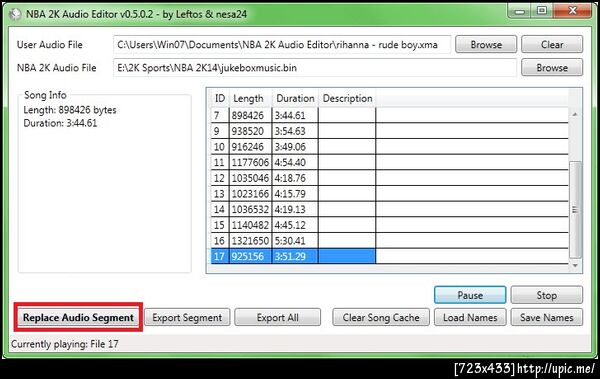The width and height of the screenshot is (600, 379).
Task: Click Load Names button
Action: (x=470, y=317)
